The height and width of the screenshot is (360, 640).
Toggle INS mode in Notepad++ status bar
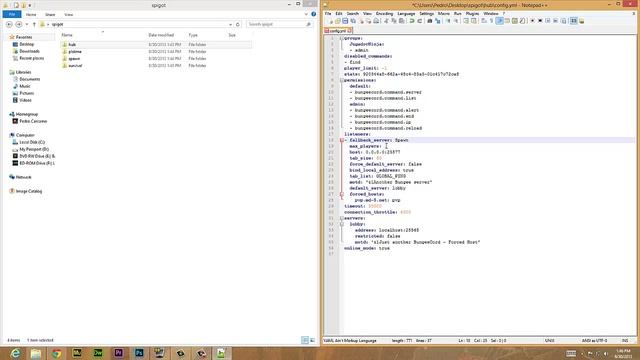(625, 340)
